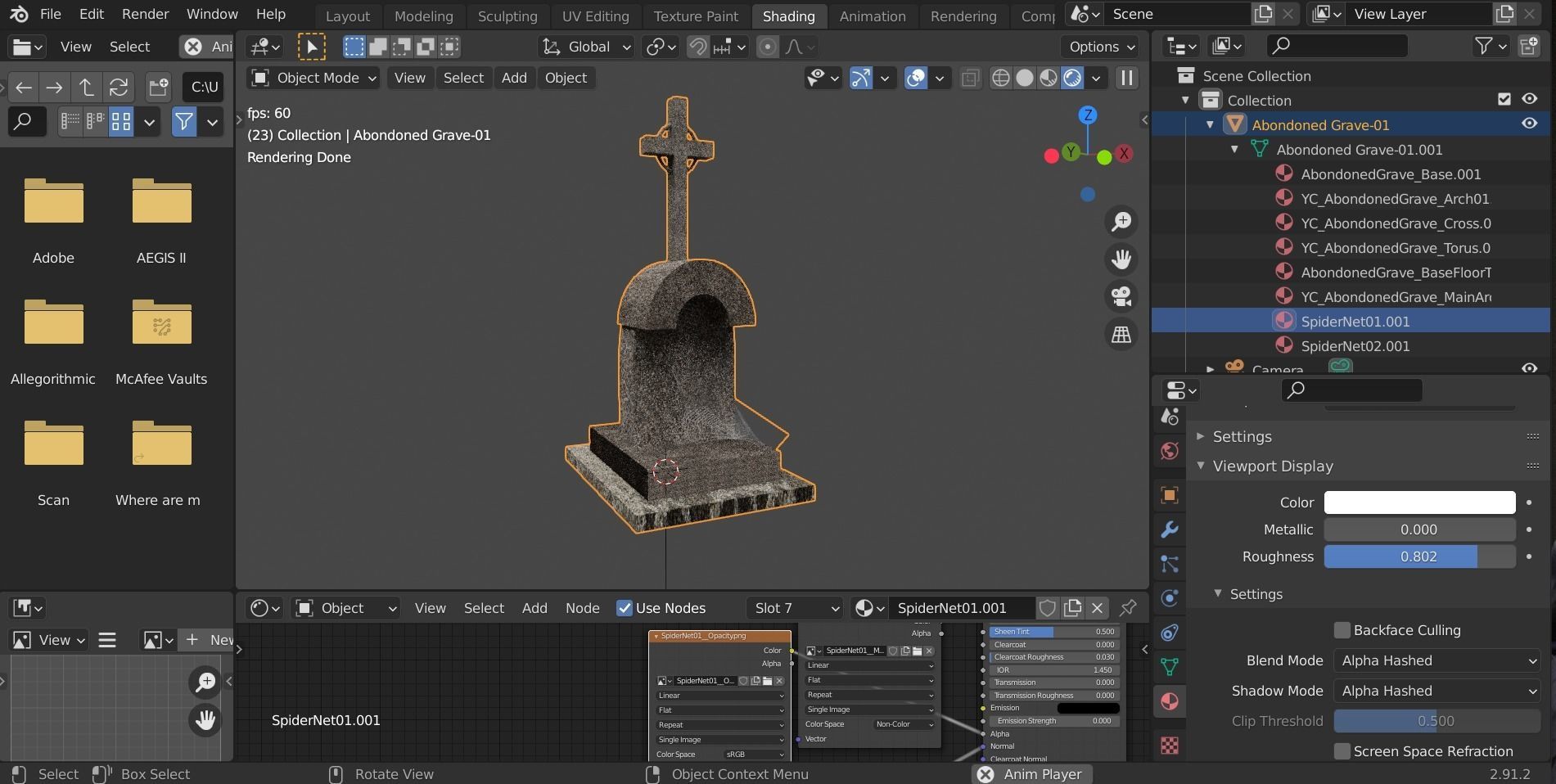Image resolution: width=1556 pixels, height=784 pixels.
Task: Switch orthographic/perspective grid icon
Action: click(x=1121, y=334)
